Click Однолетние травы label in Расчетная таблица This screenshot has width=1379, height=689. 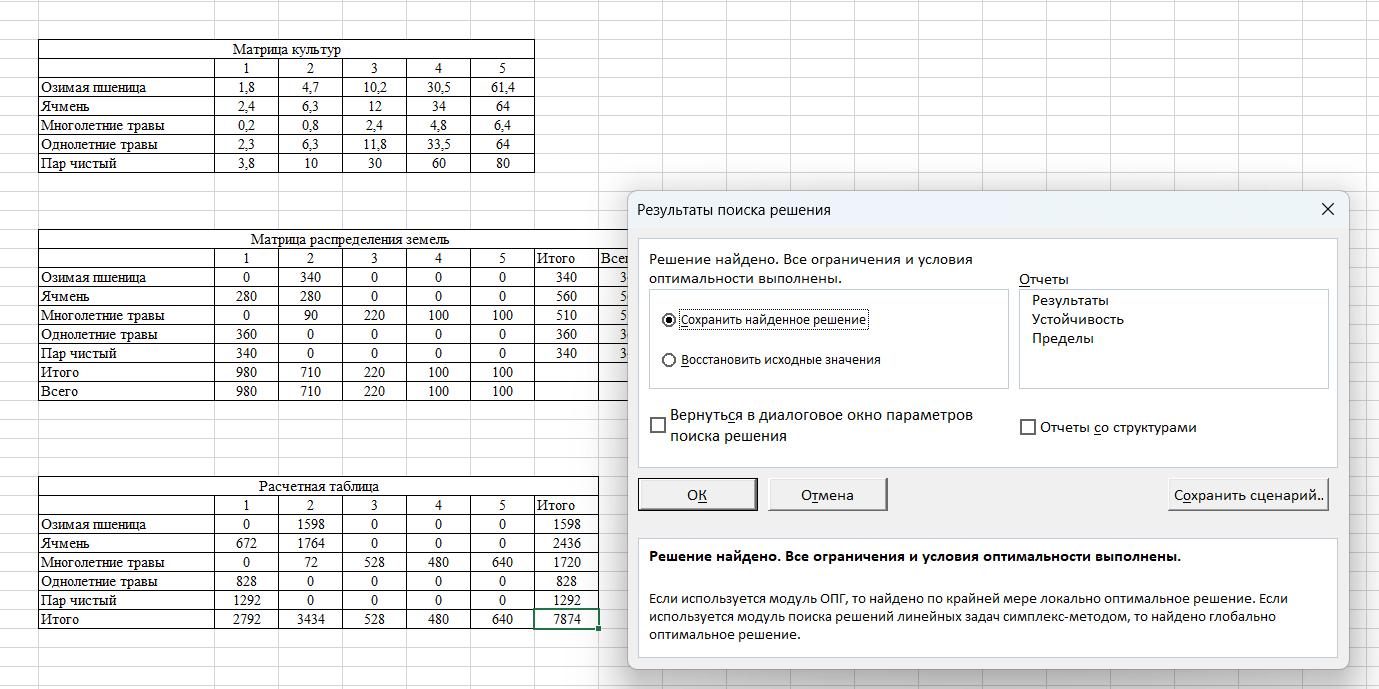(x=127, y=581)
